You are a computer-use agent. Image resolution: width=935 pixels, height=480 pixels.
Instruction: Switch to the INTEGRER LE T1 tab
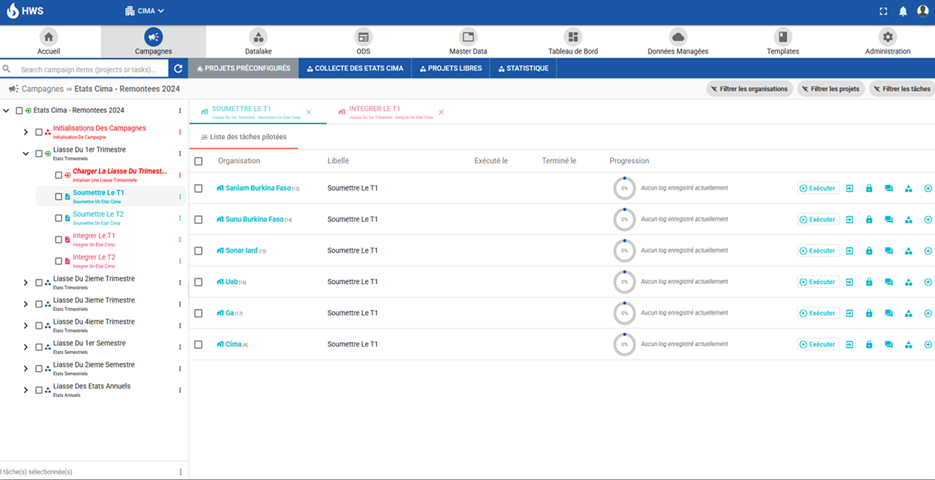pos(375,109)
